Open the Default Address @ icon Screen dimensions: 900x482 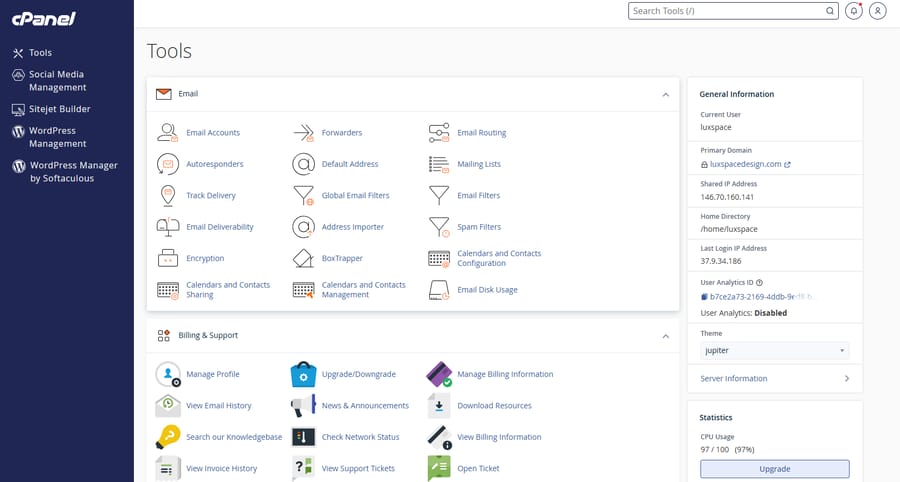coord(304,164)
